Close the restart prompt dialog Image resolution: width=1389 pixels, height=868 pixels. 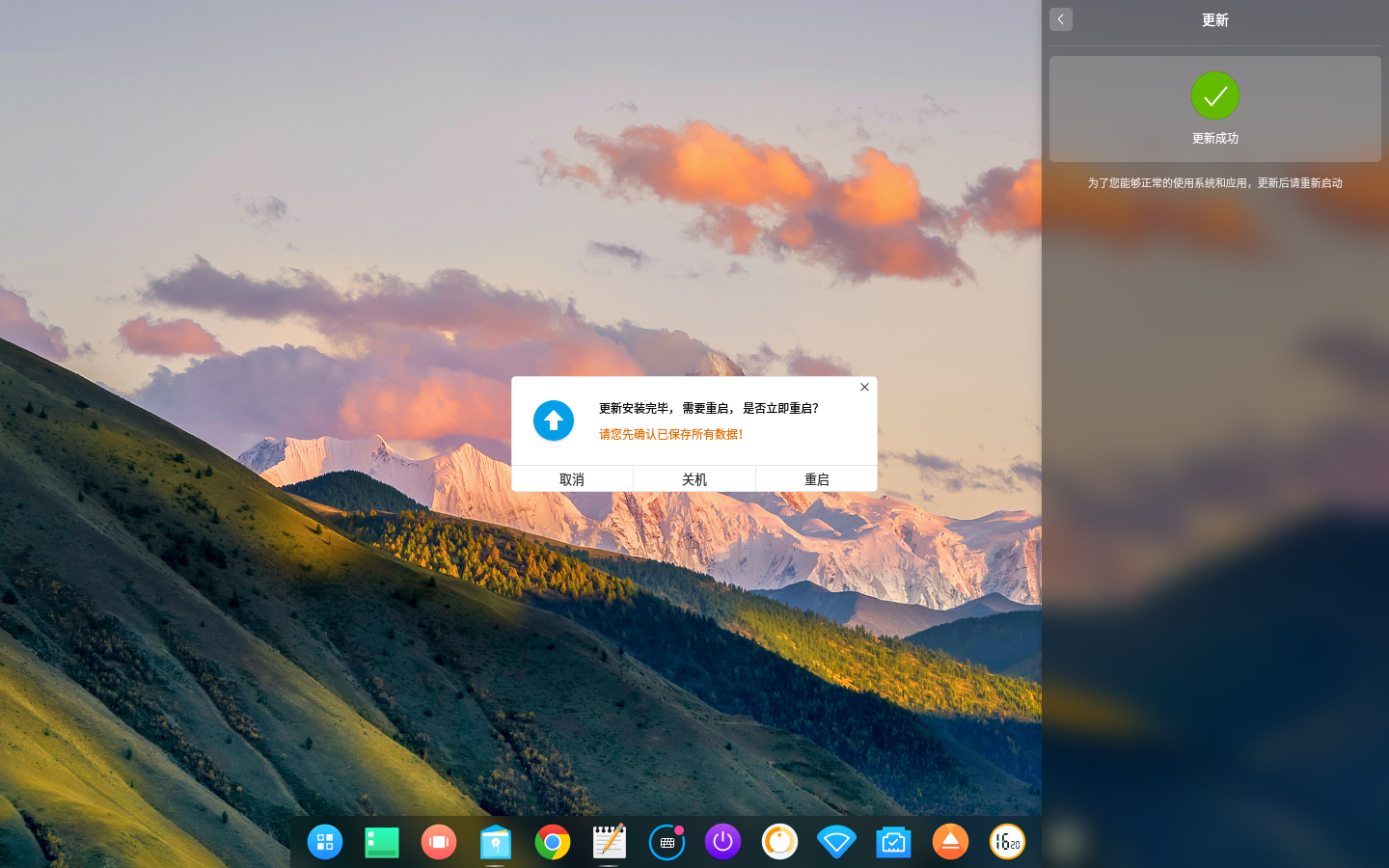point(864,387)
